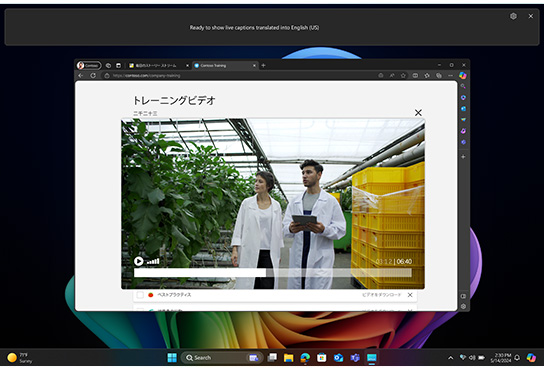The image size is (544, 370).
Task: Open live captions app on taskbar
Action: pyautogui.click(x=372, y=358)
